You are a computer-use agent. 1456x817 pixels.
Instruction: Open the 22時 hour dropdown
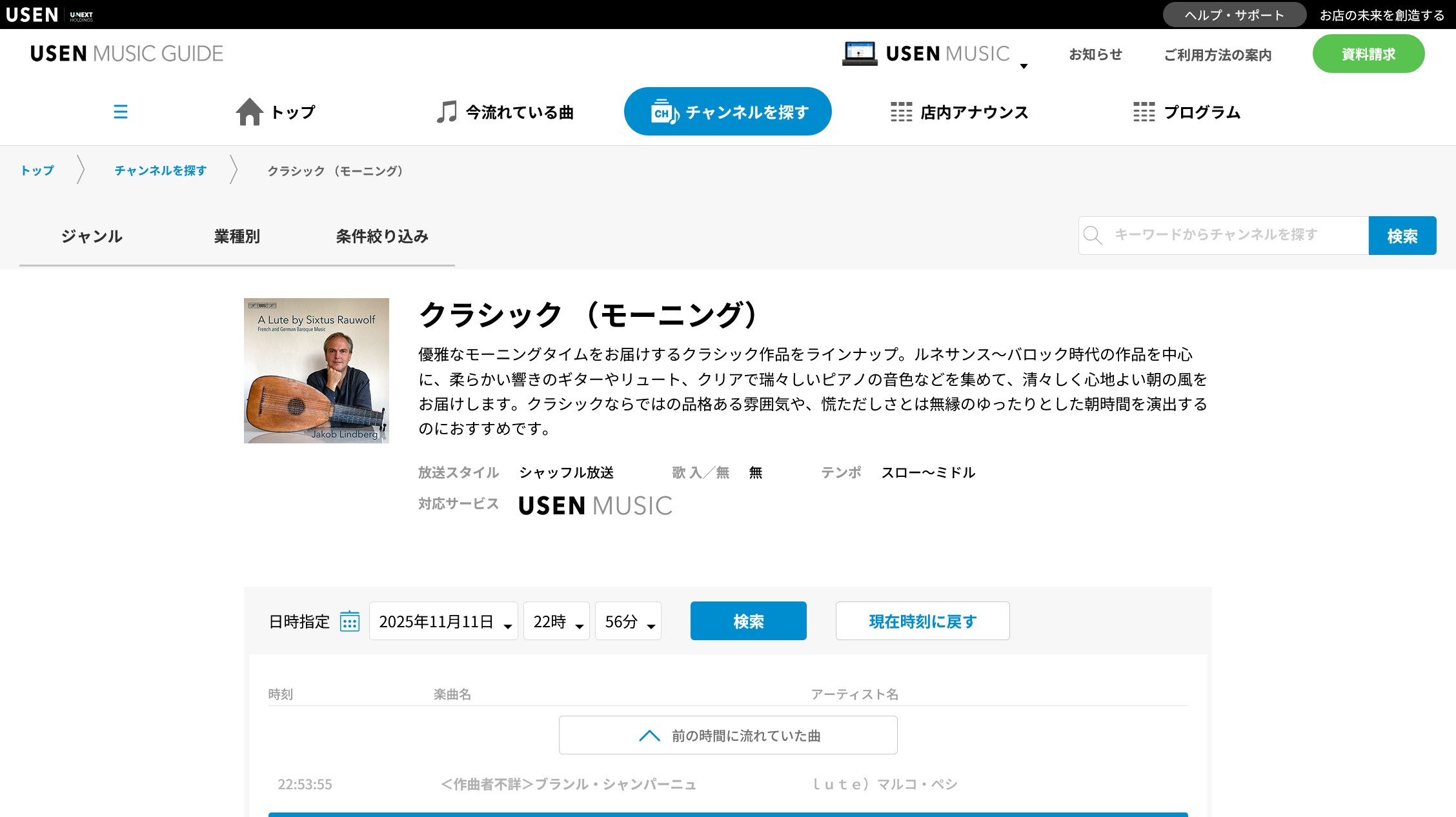pyautogui.click(x=556, y=621)
